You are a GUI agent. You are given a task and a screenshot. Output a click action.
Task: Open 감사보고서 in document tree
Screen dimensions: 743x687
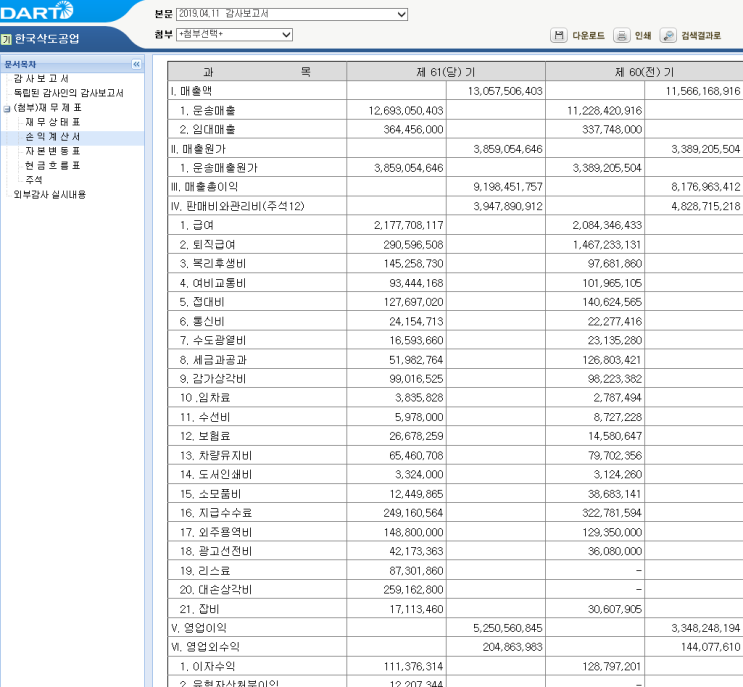point(41,78)
